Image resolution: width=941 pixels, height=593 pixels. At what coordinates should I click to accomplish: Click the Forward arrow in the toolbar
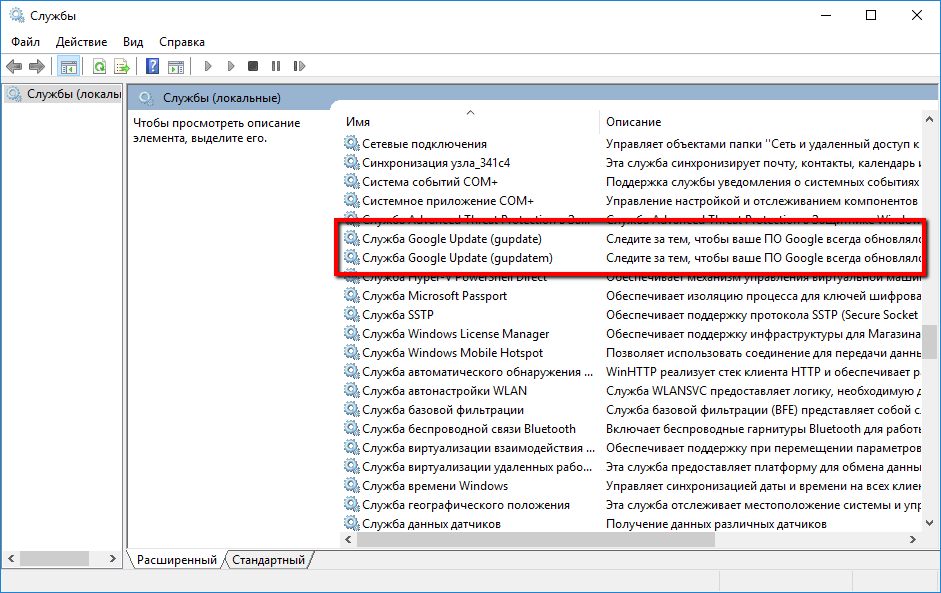click(37, 66)
